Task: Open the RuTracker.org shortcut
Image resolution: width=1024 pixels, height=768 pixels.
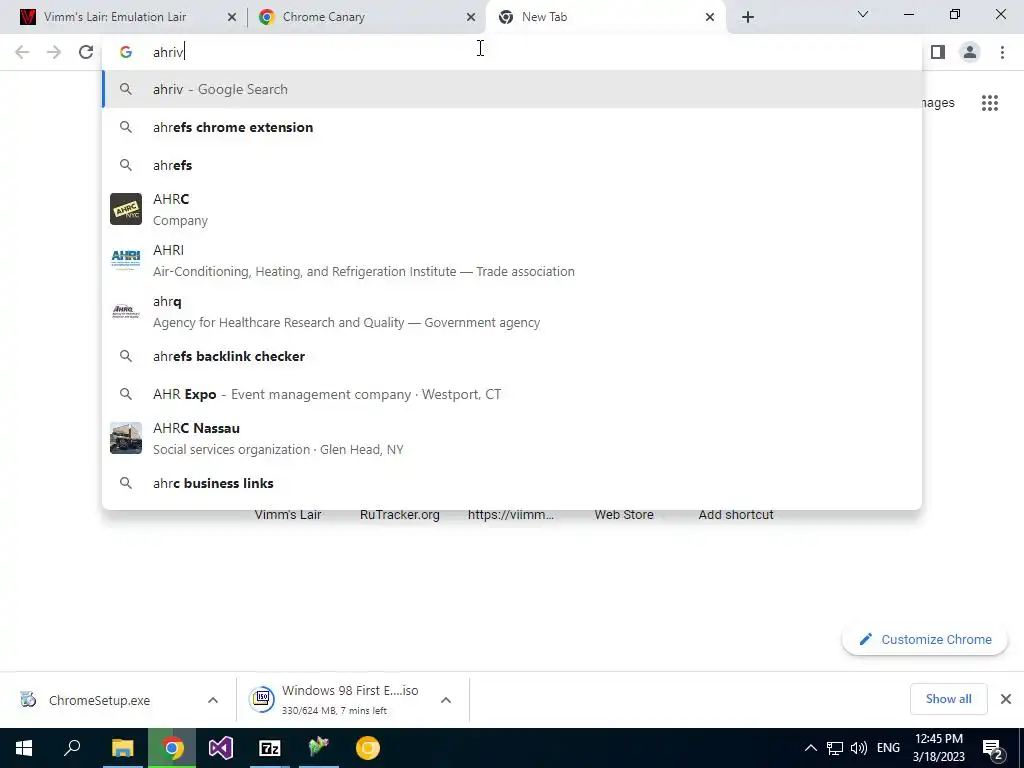Action: pyautogui.click(x=400, y=515)
